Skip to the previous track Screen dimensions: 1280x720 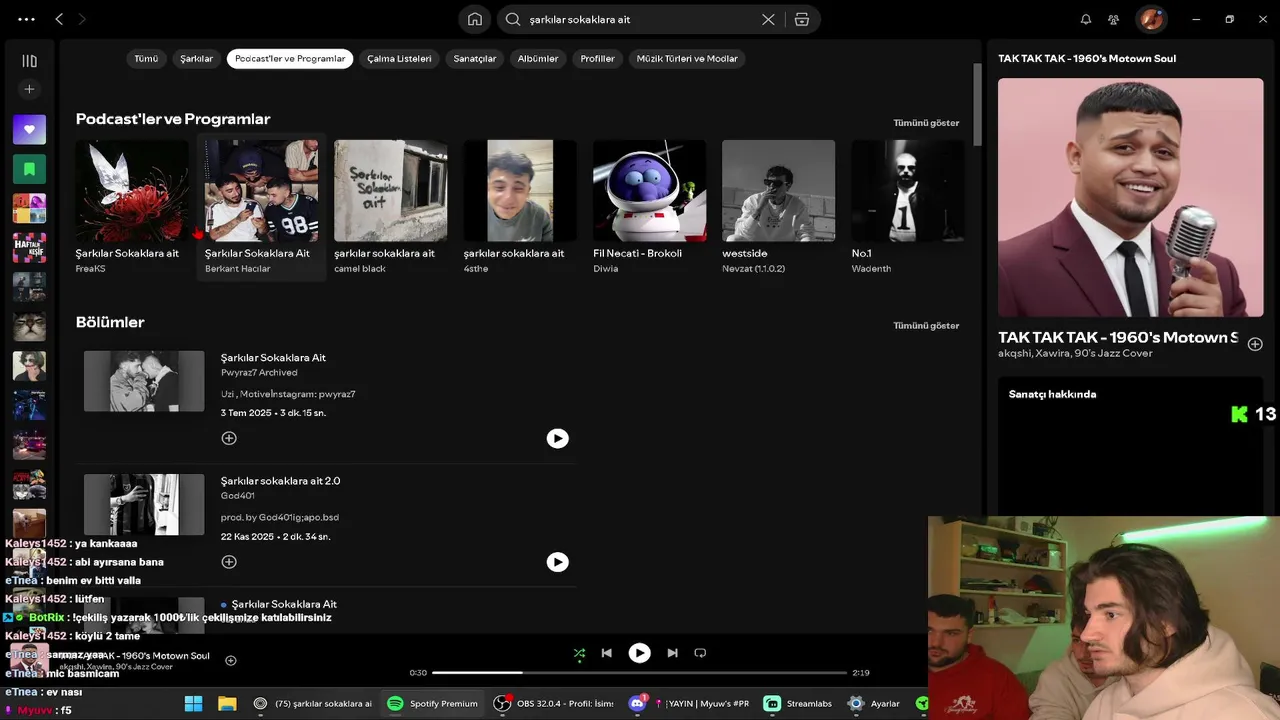point(606,653)
